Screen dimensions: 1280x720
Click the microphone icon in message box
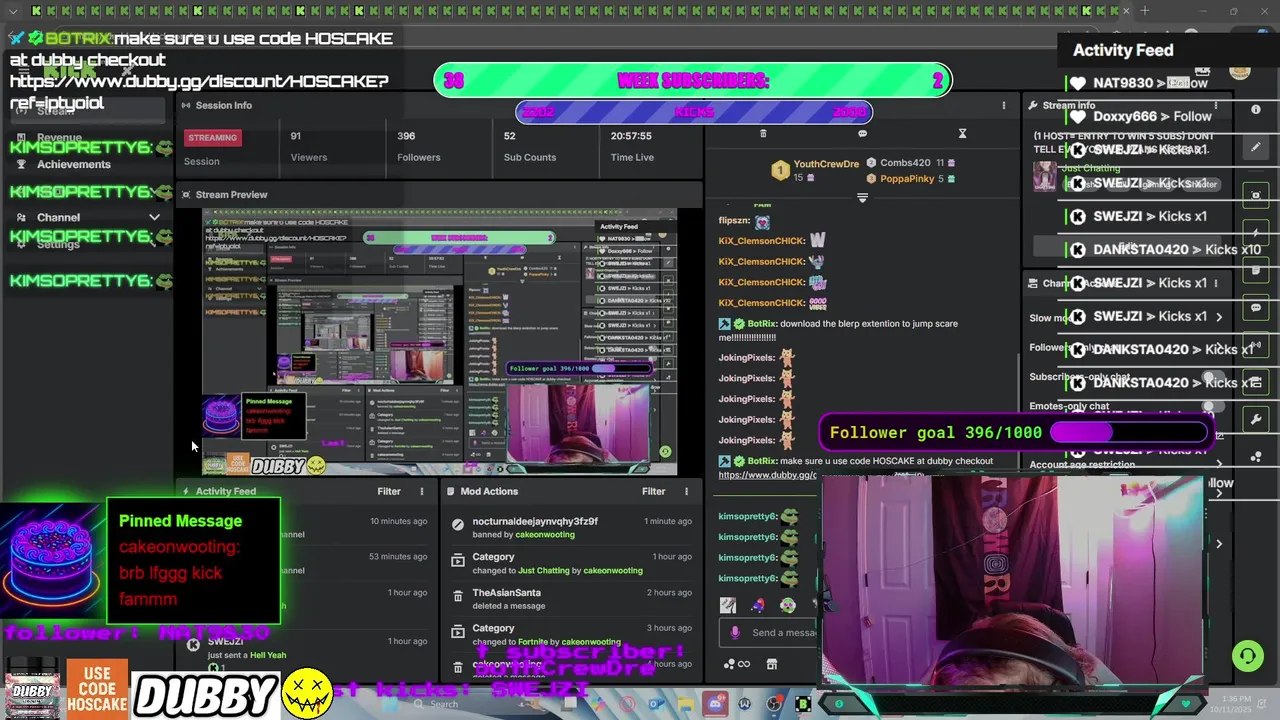(x=735, y=632)
